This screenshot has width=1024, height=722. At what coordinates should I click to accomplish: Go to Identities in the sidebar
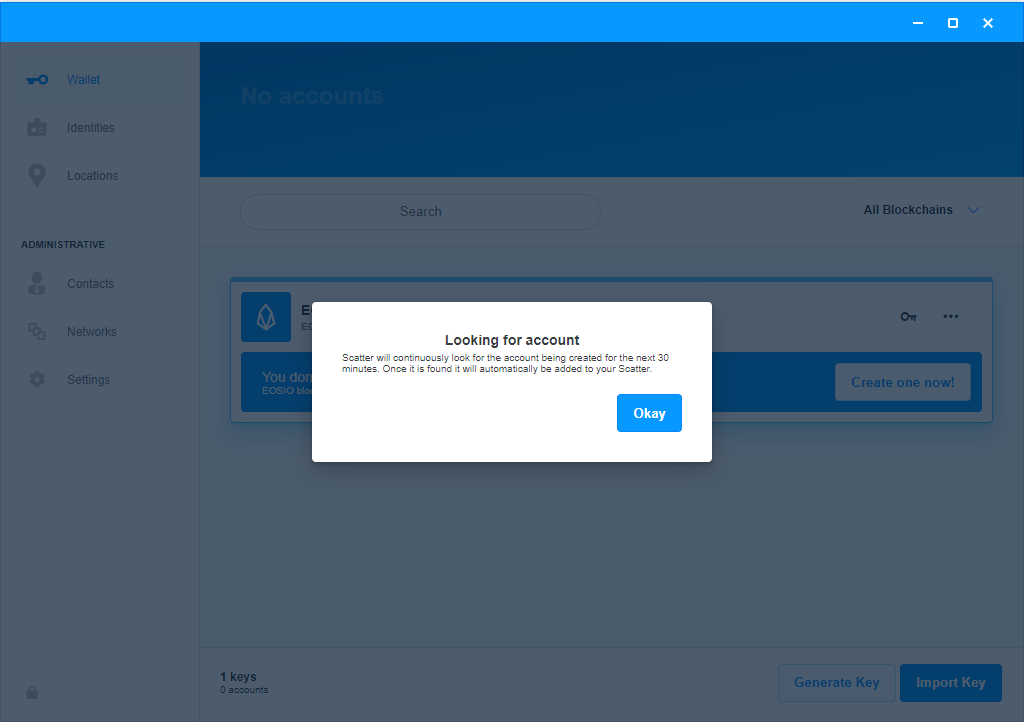99,128
